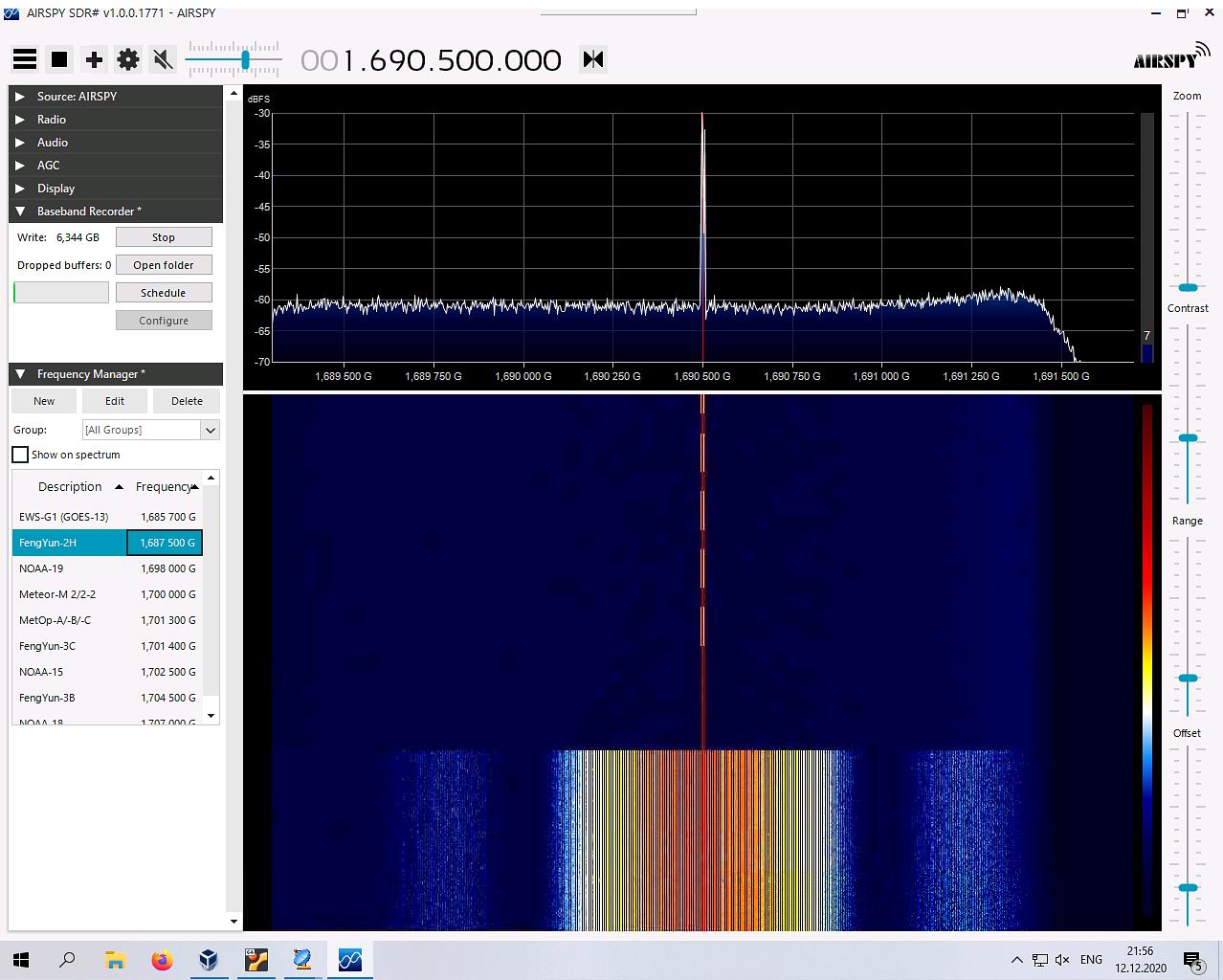Launch Firefox from the taskbar
Viewport: 1223px width, 980px height.
(162, 959)
